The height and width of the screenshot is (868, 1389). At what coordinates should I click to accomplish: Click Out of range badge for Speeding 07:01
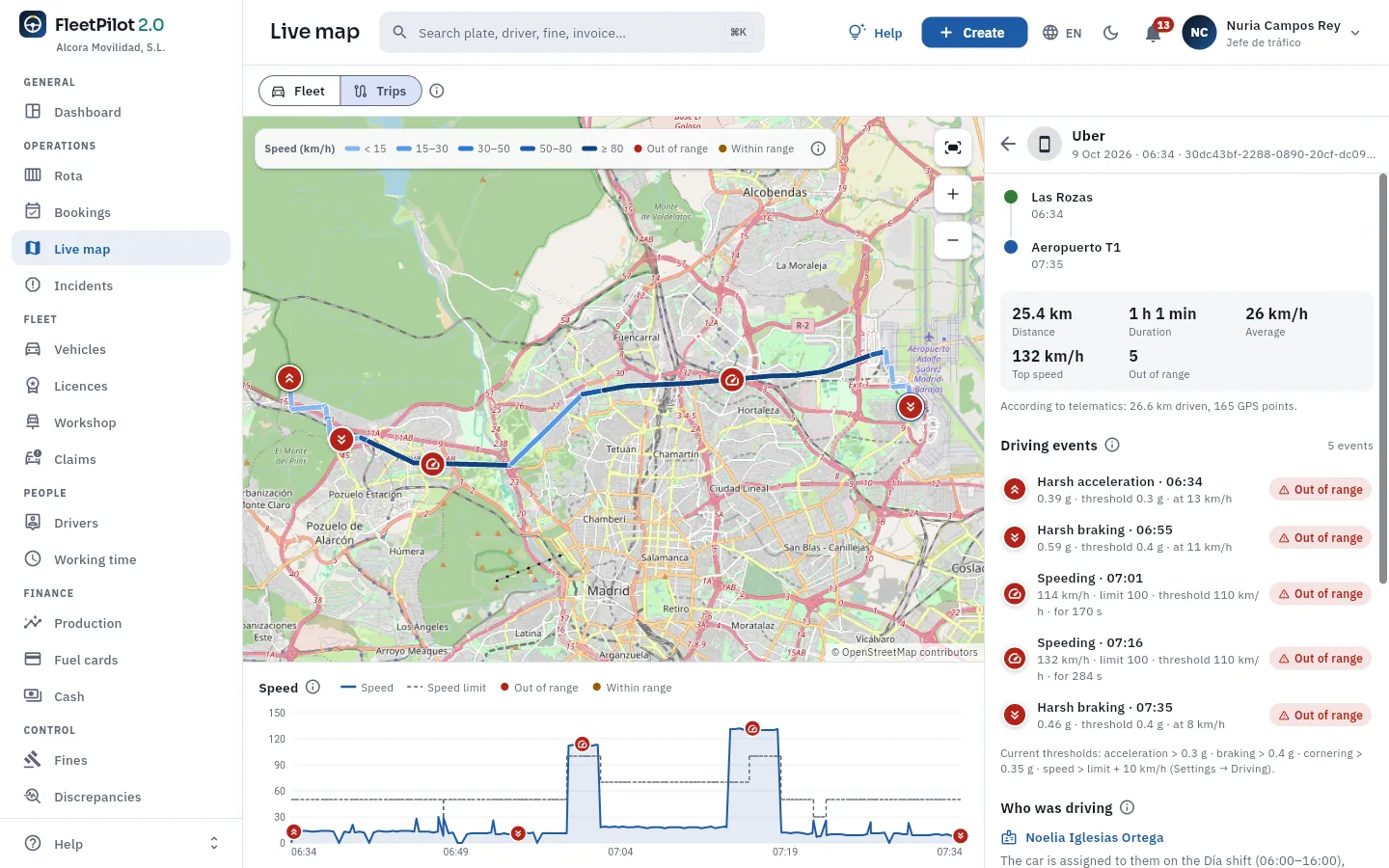pos(1321,594)
